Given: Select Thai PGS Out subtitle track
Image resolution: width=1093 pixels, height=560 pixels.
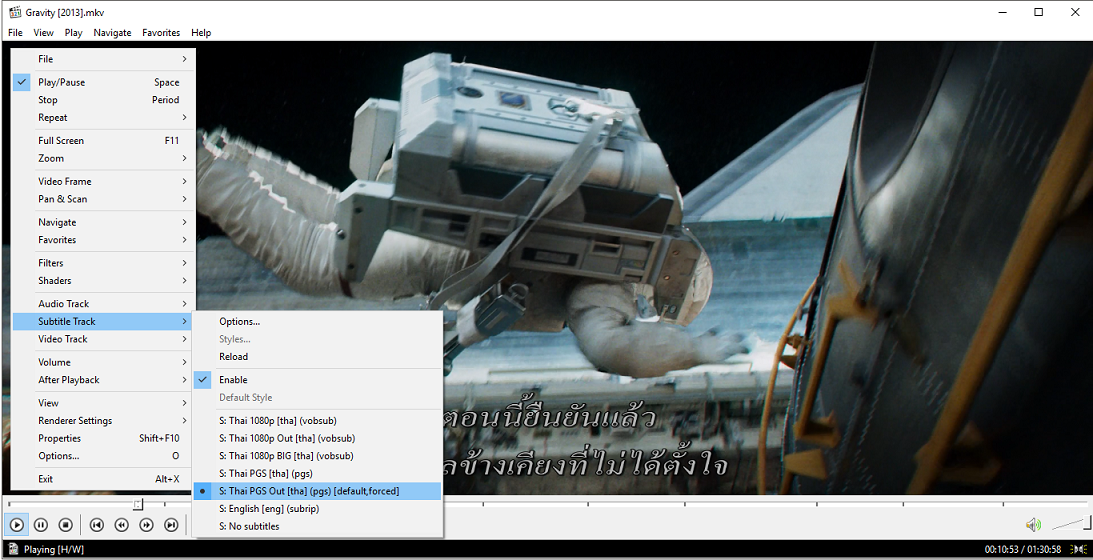Looking at the screenshot, I should 317,491.
